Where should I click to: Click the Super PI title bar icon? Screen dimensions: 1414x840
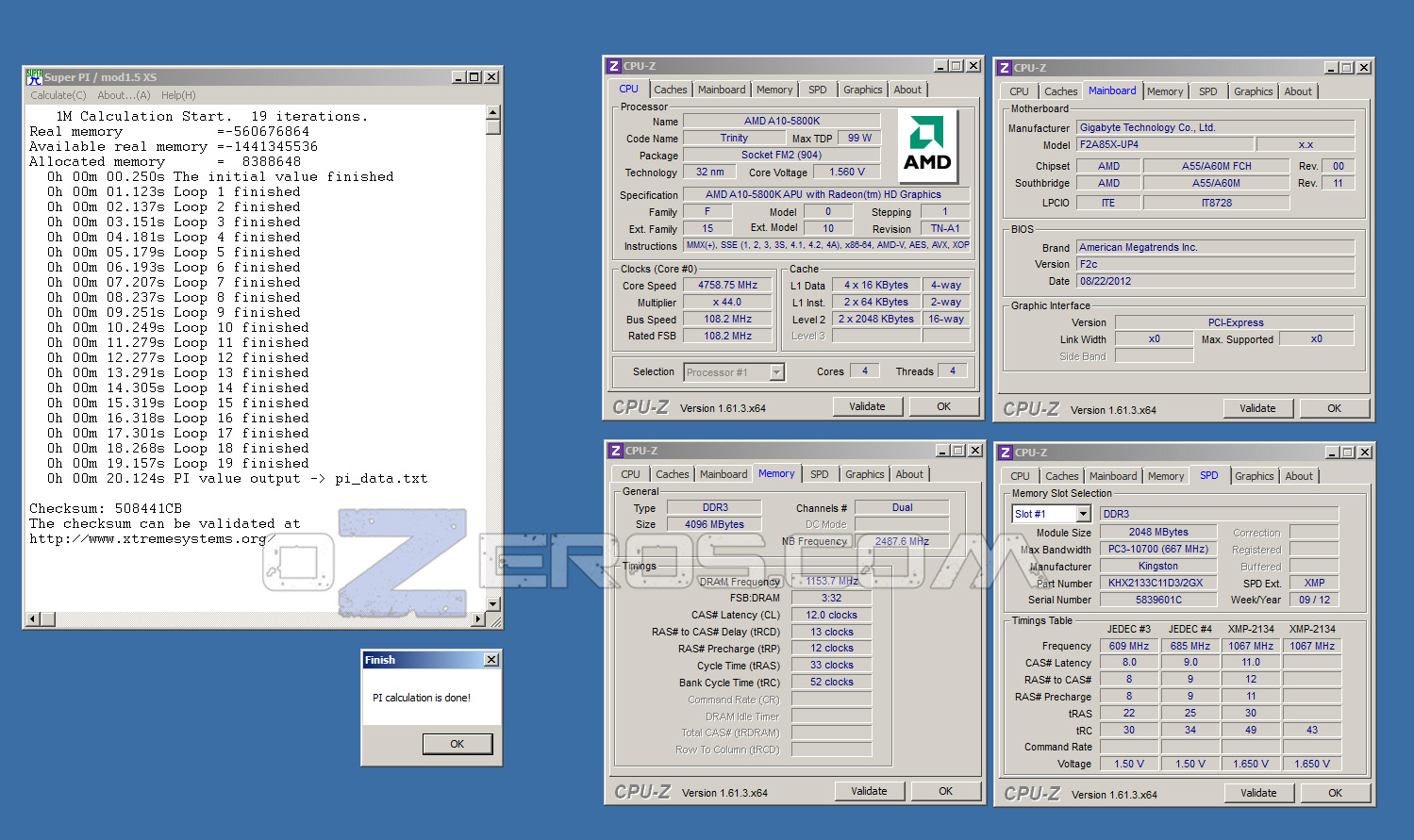click(x=34, y=76)
